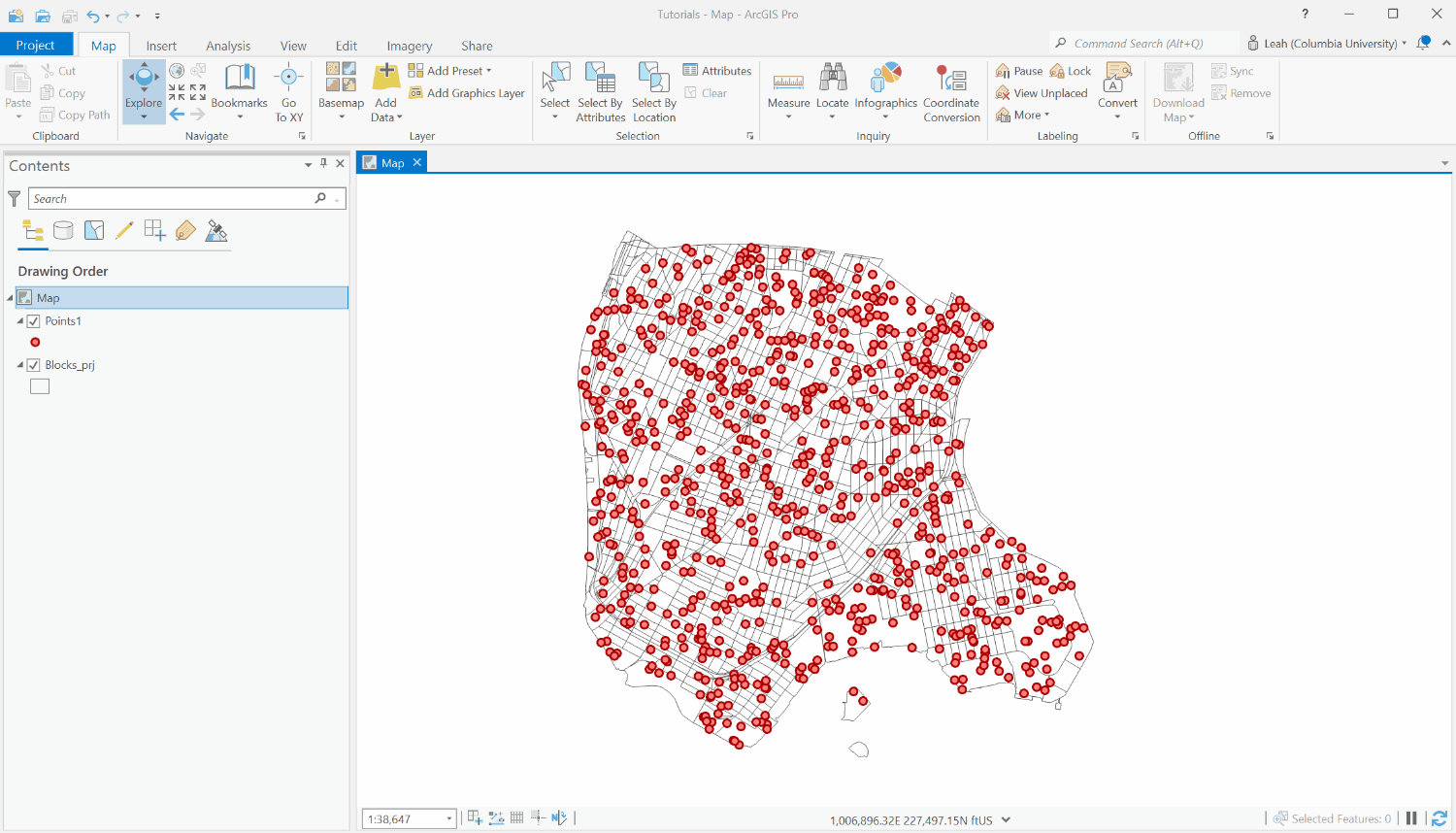Image resolution: width=1456 pixels, height=833 pixels.
Task: Open the map scale dropdown
Action: click(x=449, y=817)
